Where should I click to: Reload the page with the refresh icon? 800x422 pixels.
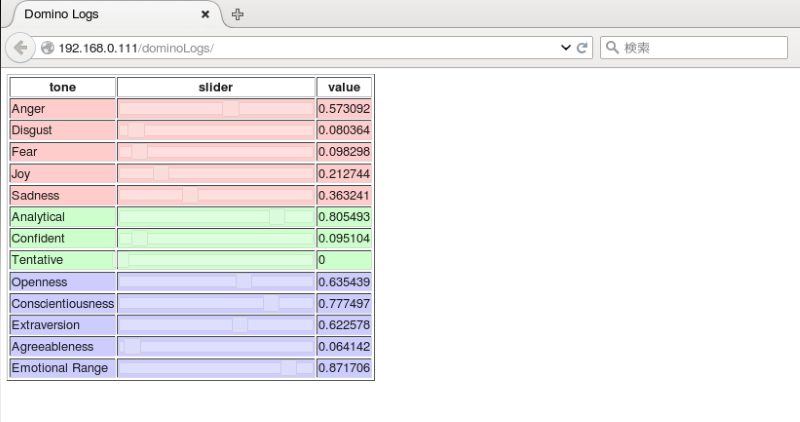582,48
